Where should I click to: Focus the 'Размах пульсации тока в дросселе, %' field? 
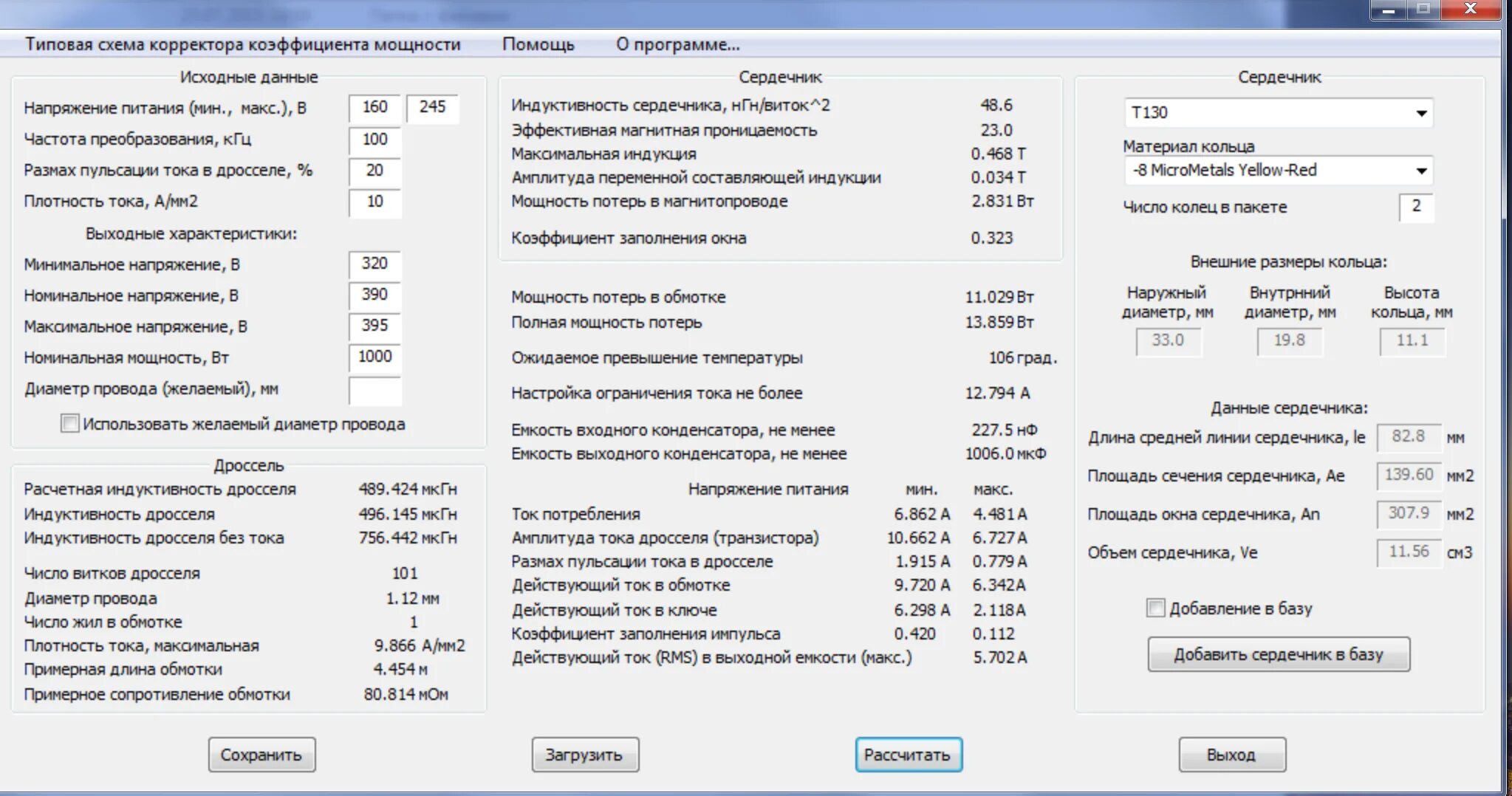pyautogui.click(x=375, y=171)
